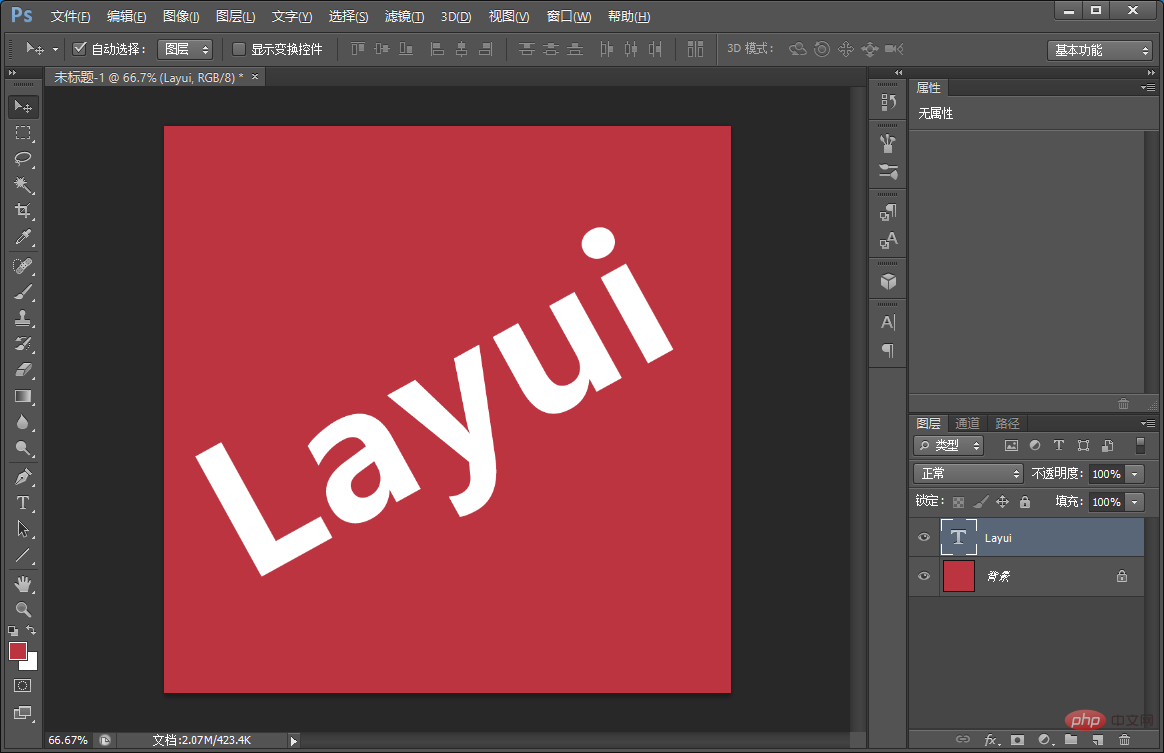Viewport: 1164px width, 753px height.
Task: Create a new layer group
Action: (x=1070, y=740)
